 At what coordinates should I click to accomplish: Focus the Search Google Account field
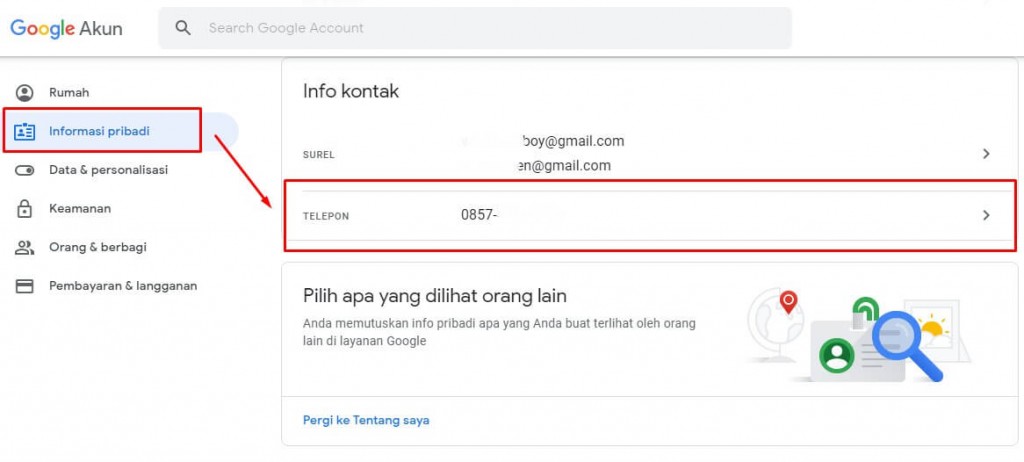(475, 28)
